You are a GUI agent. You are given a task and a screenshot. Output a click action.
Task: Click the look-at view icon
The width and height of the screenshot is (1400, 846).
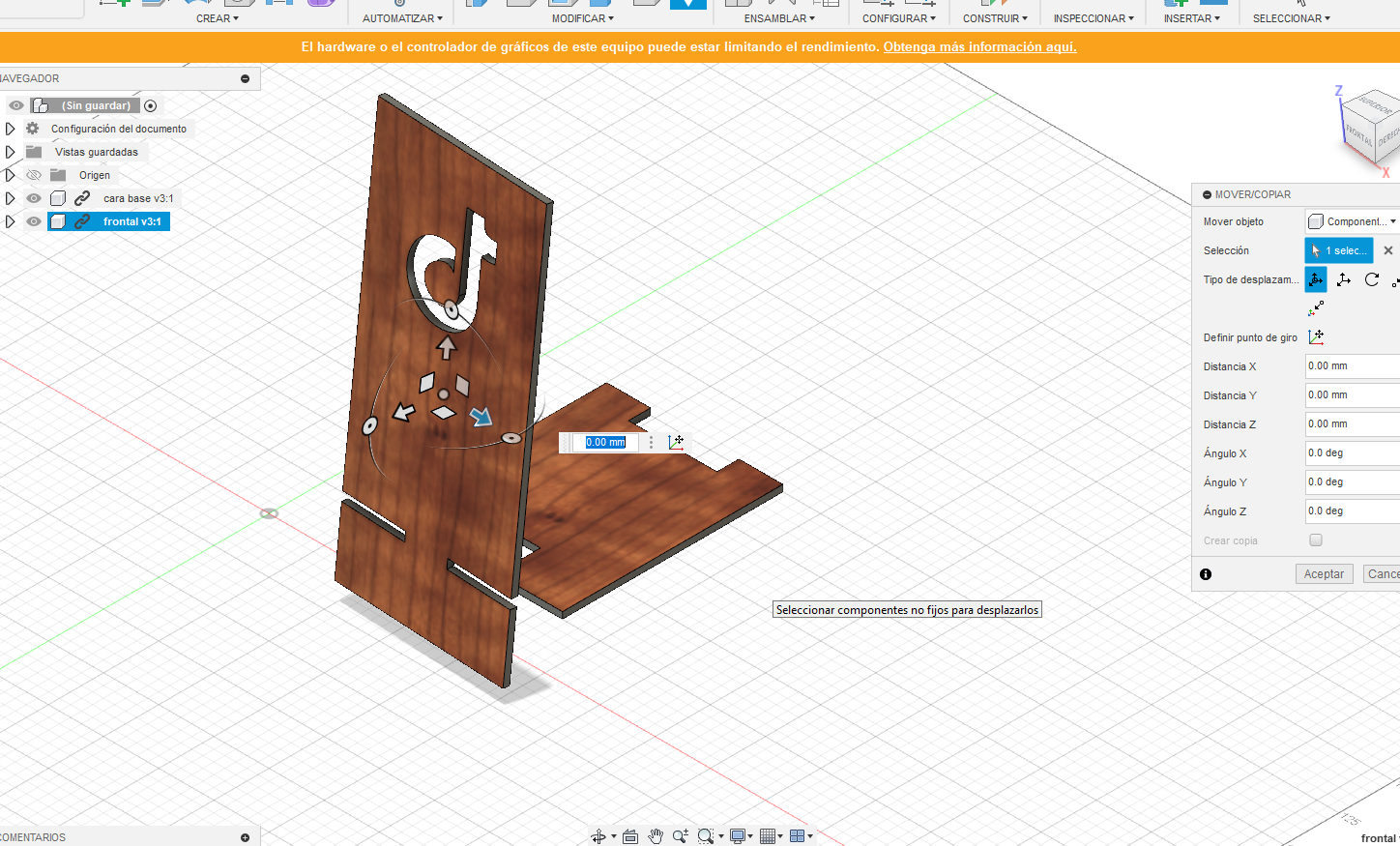[630, 836]
